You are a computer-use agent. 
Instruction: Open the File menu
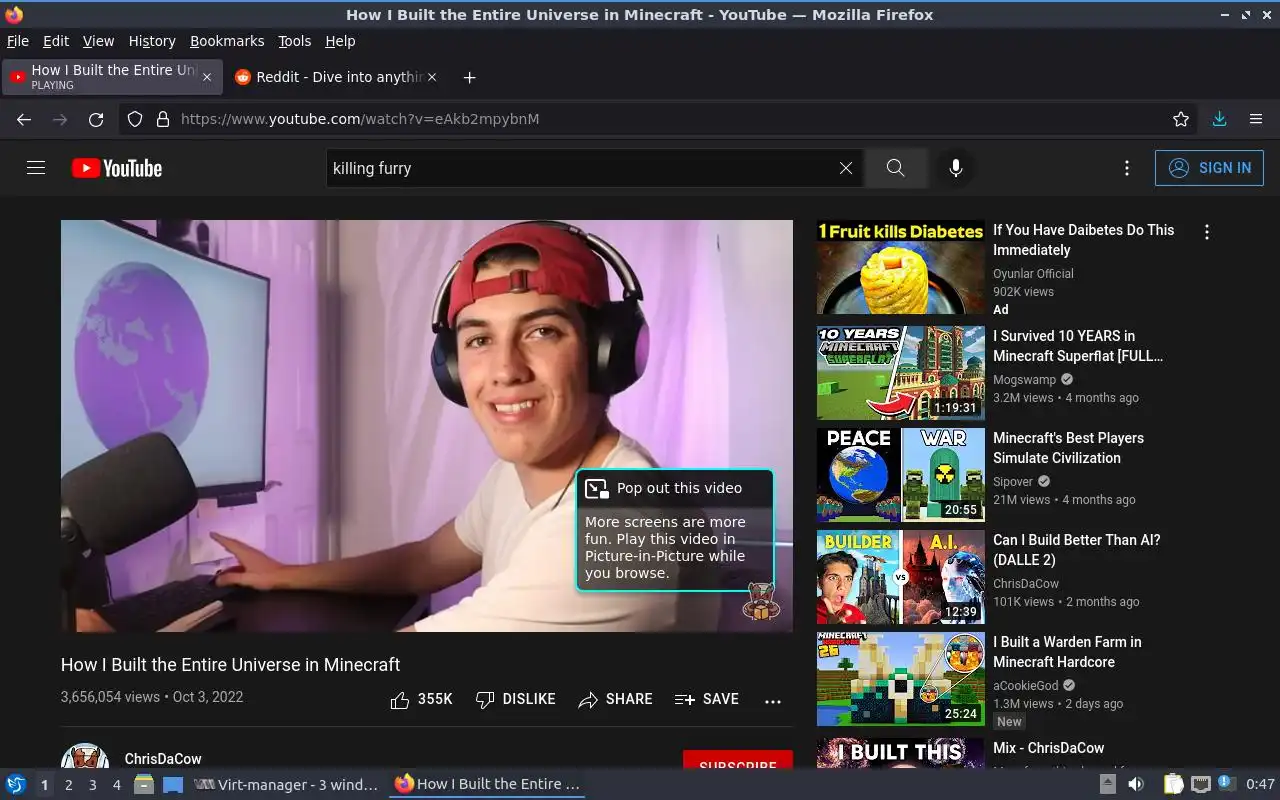pos(18,41)
